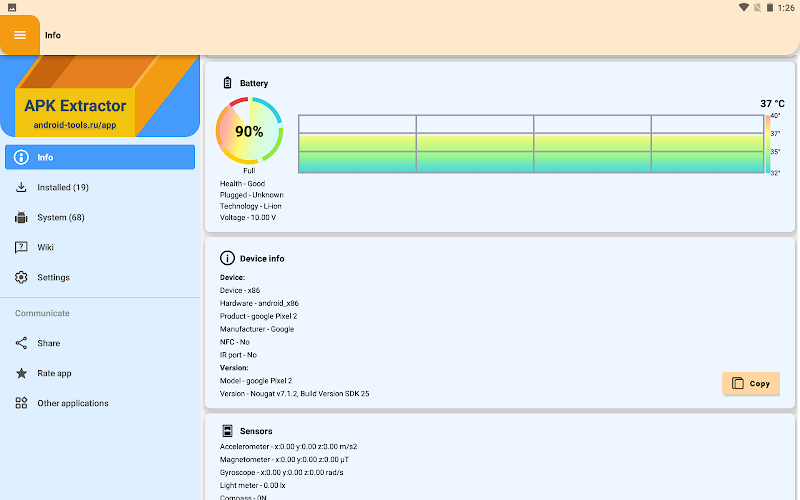The width and height of the screenshot is (800, 500).
Task: Select the Info item in the sidebar
Action: pyautogui.click(x=100, y=157)
